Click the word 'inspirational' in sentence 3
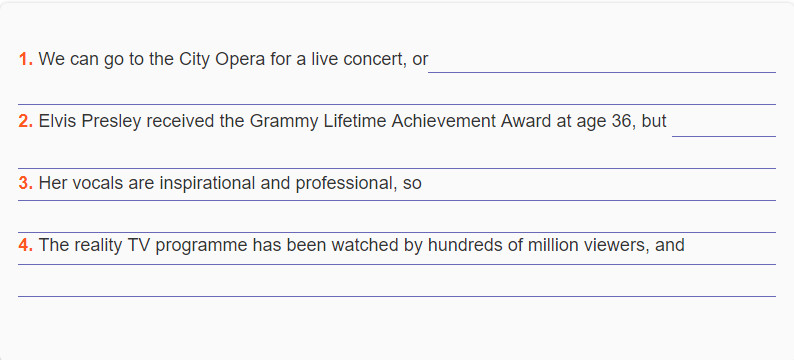This screenshot has height=360, width=794. click(207, 184)
